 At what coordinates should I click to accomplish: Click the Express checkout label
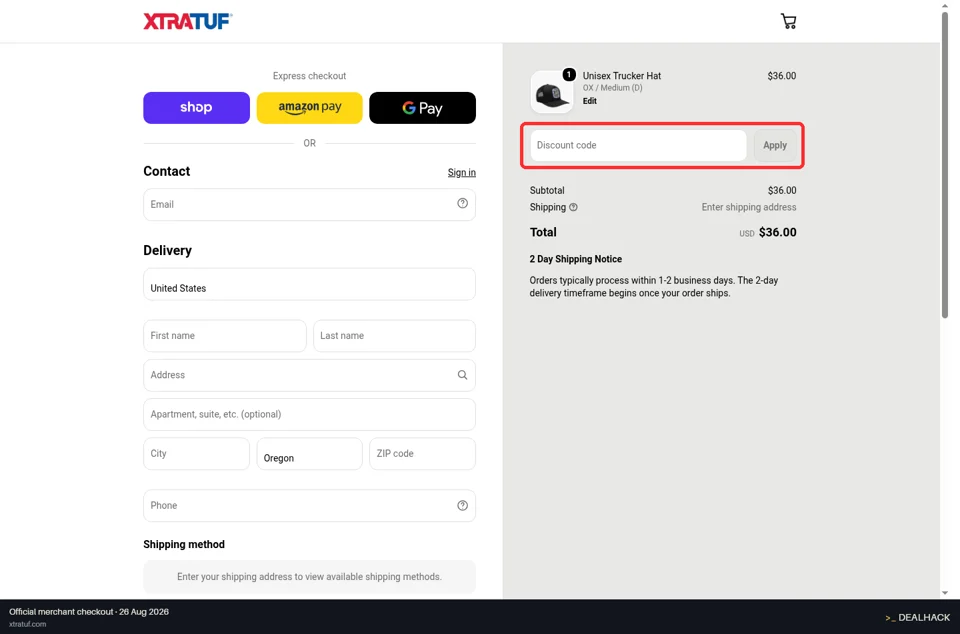tap(309, 76)
